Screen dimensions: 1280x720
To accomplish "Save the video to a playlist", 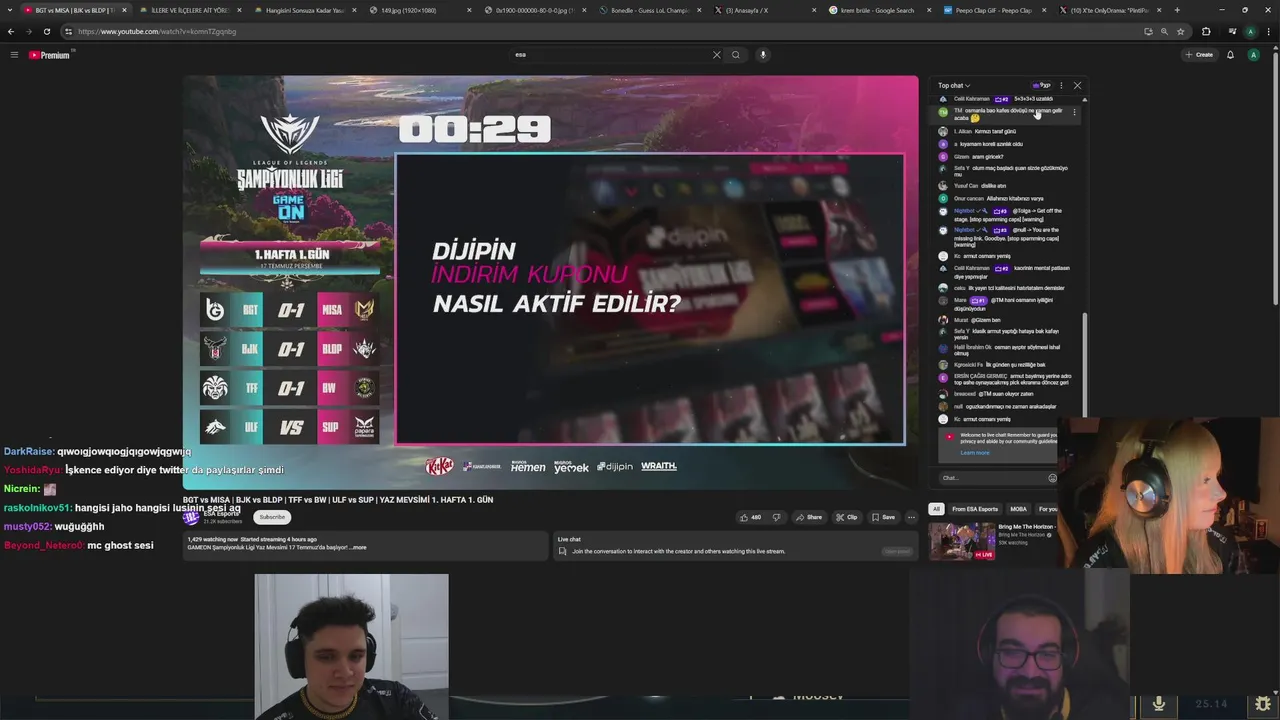I will (882, 517).
